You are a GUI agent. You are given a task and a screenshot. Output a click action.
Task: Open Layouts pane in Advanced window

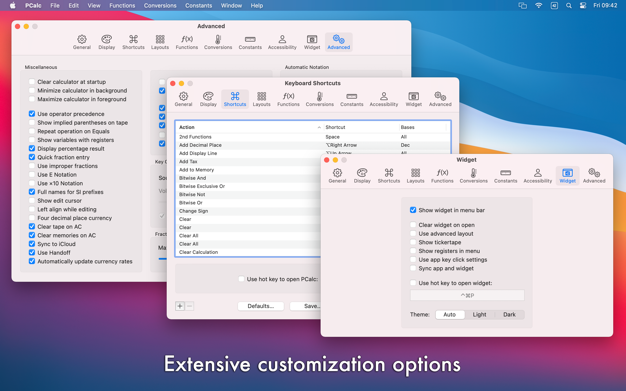click(x=160, y=42)
